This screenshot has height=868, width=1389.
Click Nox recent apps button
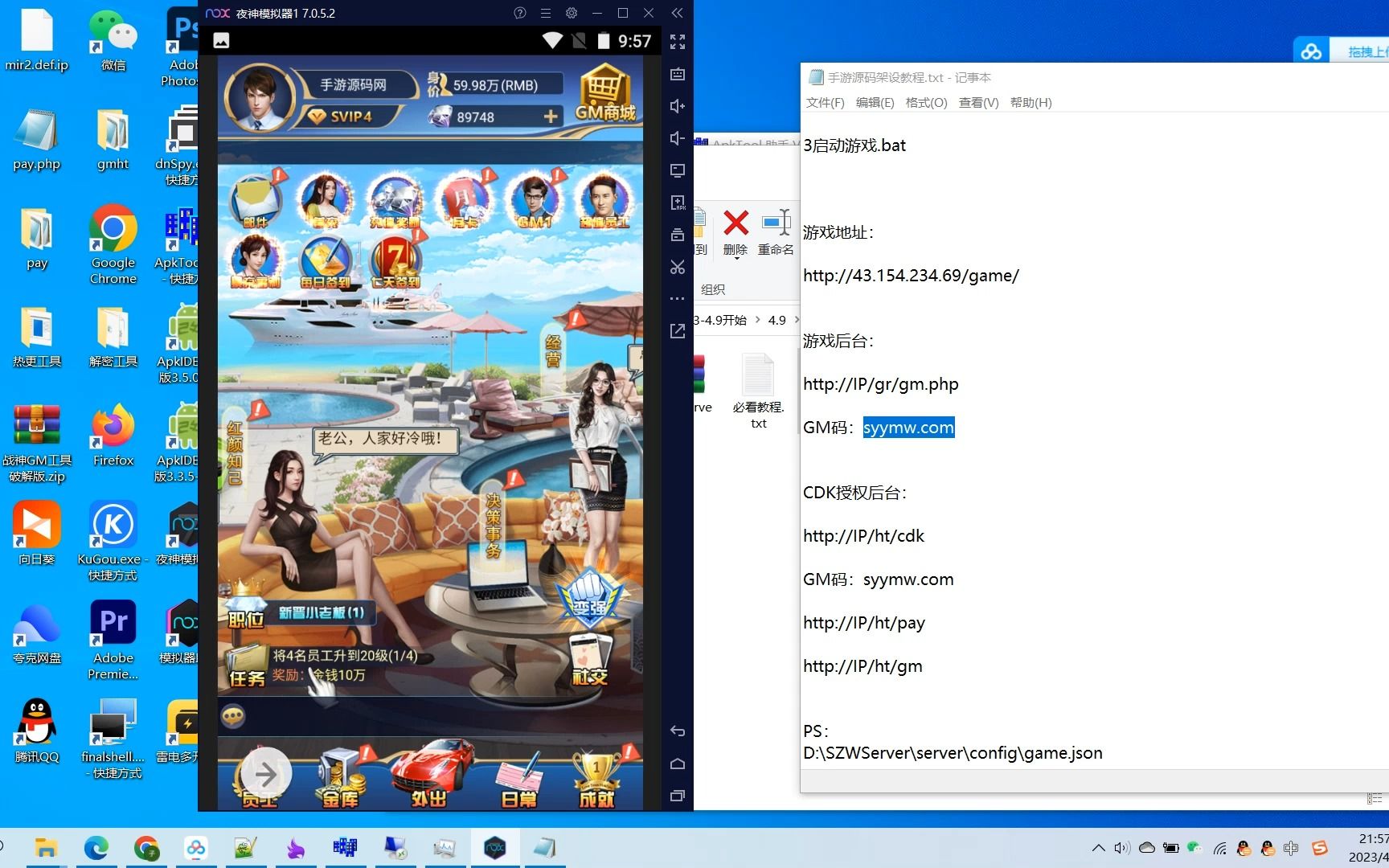tap(678, 796)
